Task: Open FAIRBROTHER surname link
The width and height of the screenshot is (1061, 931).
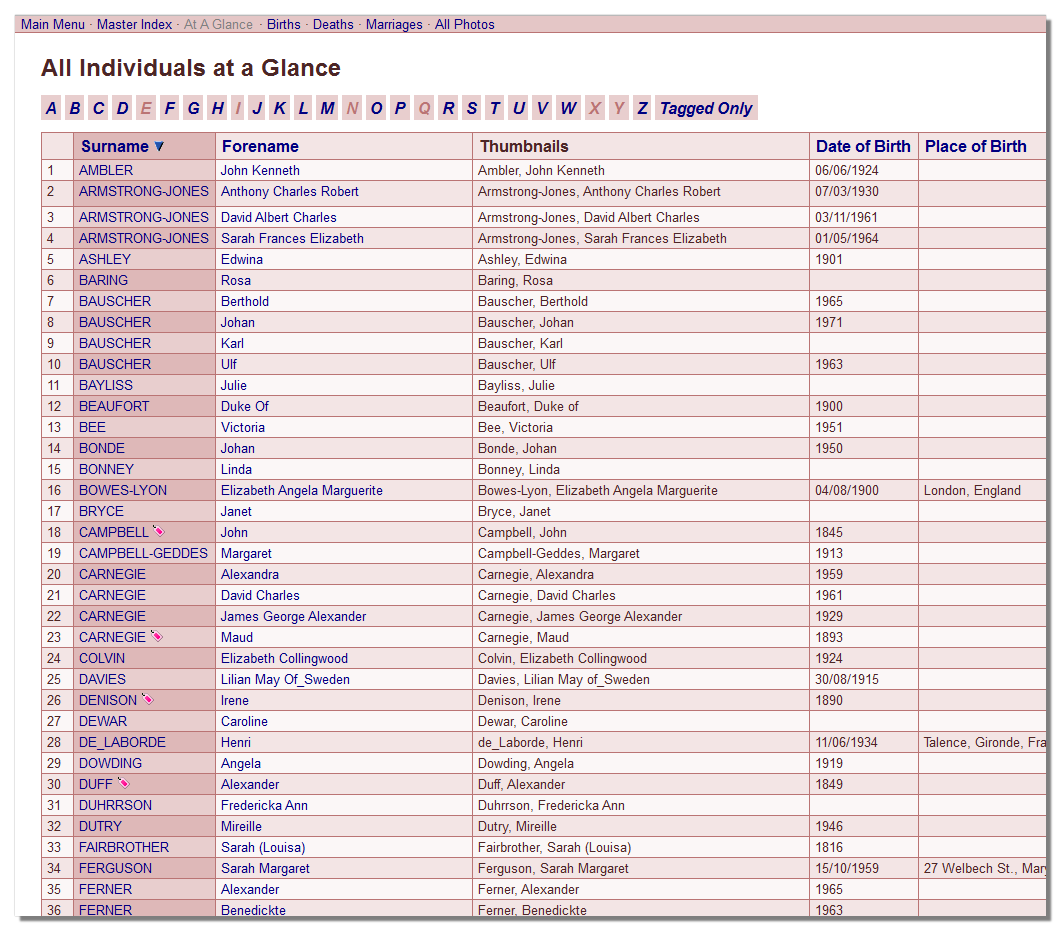Action: point(124,846)
